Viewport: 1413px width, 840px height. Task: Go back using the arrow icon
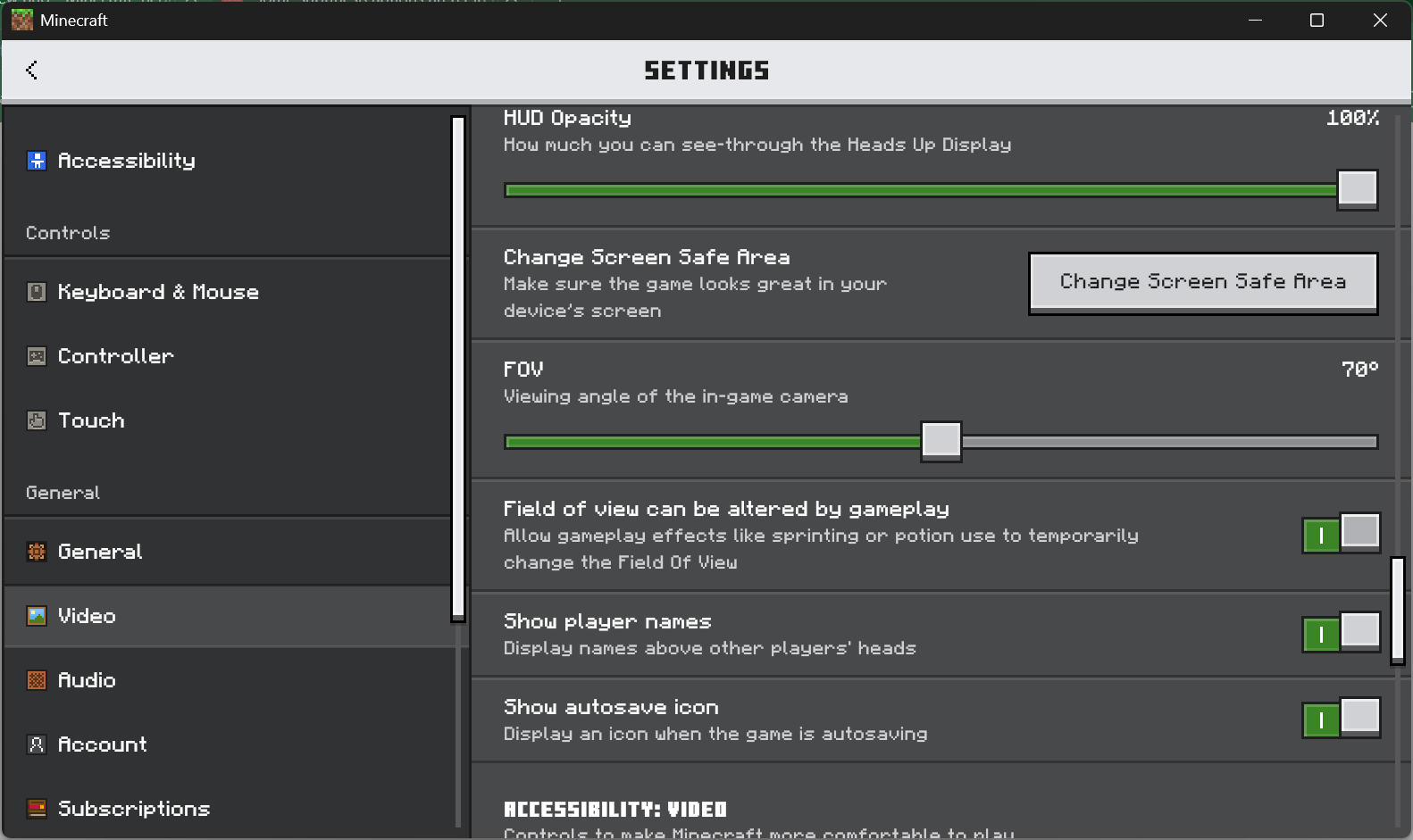pyautogui.click(x=32, y=70)
